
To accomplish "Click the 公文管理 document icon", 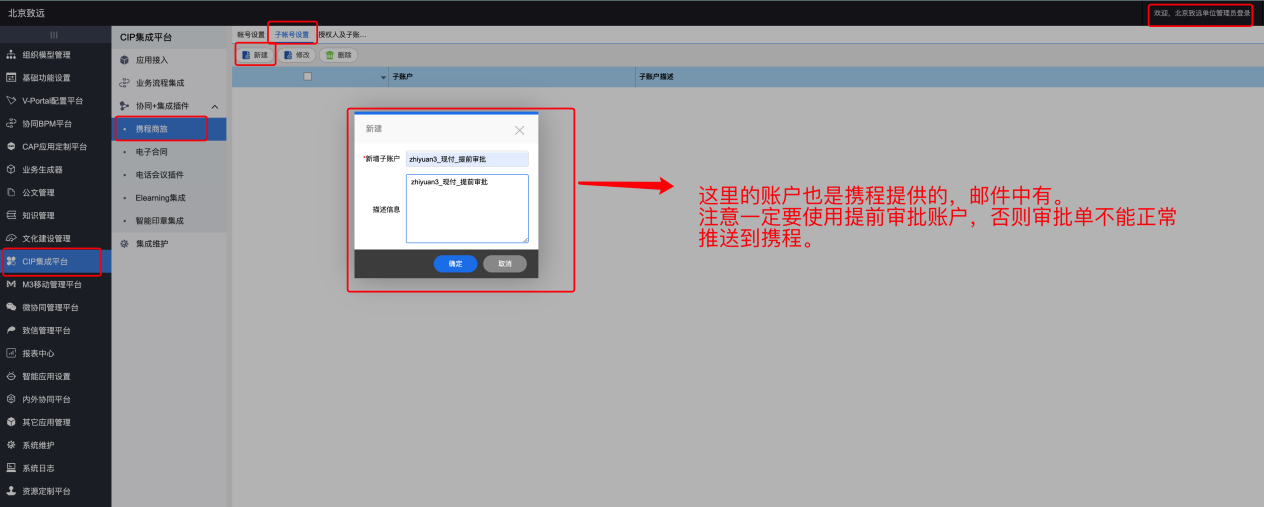I will 11,193.
